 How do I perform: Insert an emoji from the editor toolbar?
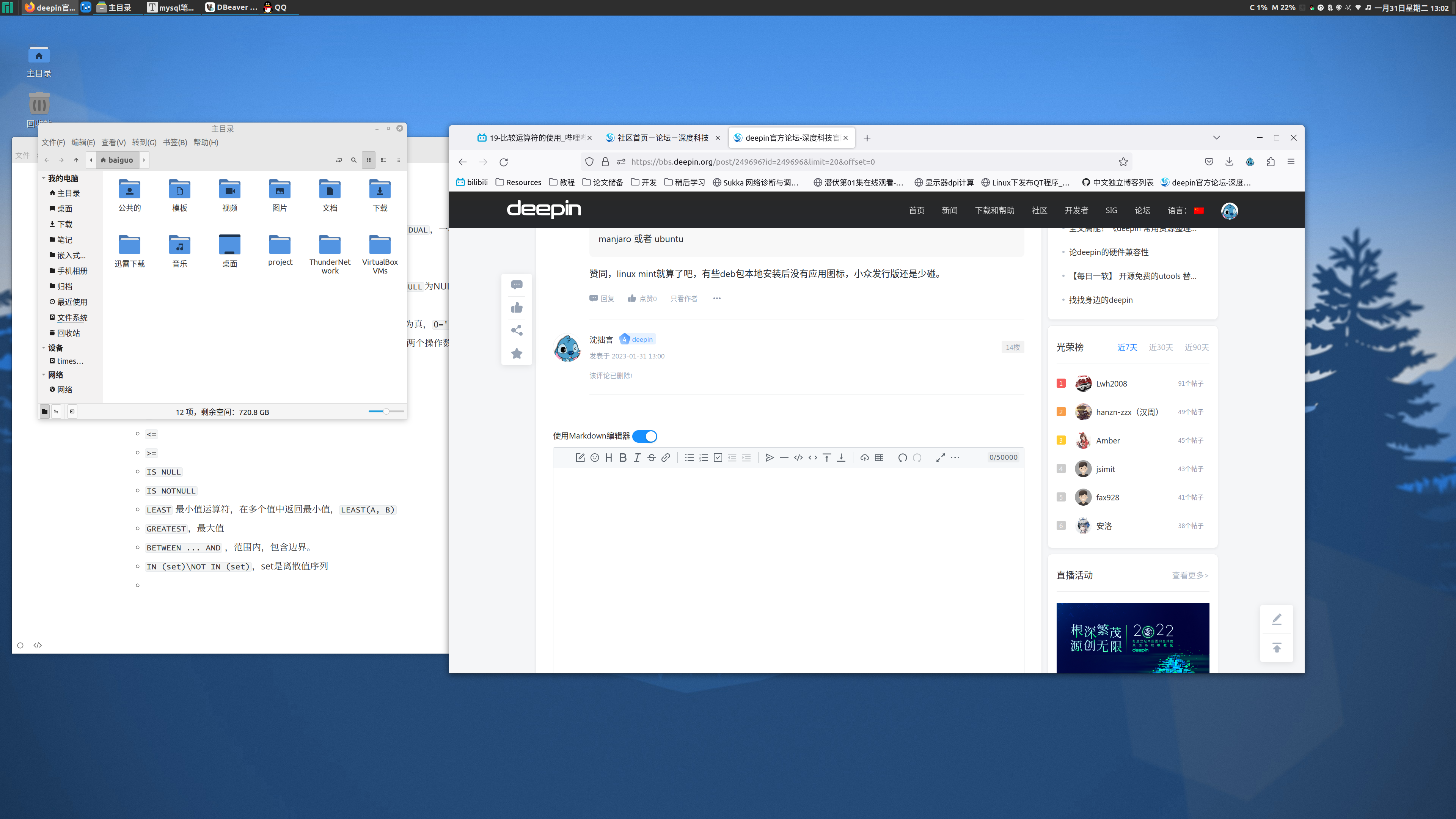coord(595,458)
